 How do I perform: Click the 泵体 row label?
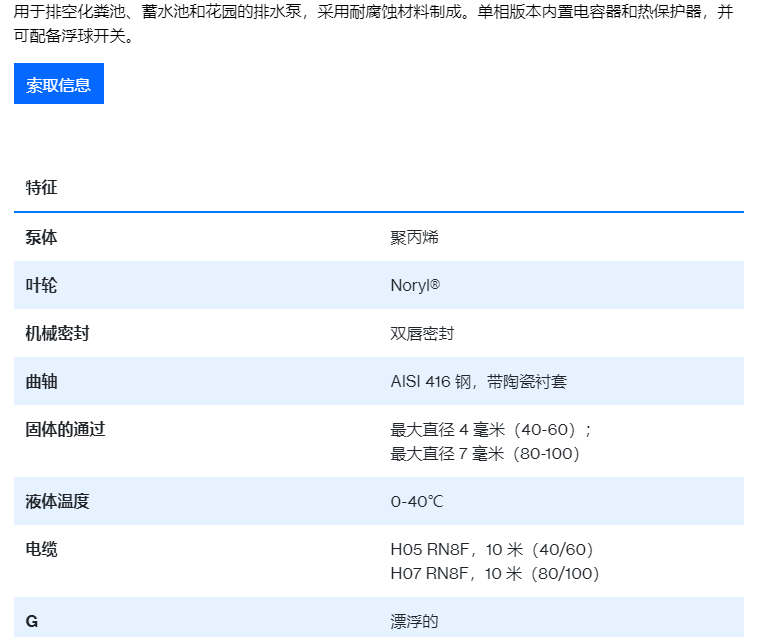[42, 237]
